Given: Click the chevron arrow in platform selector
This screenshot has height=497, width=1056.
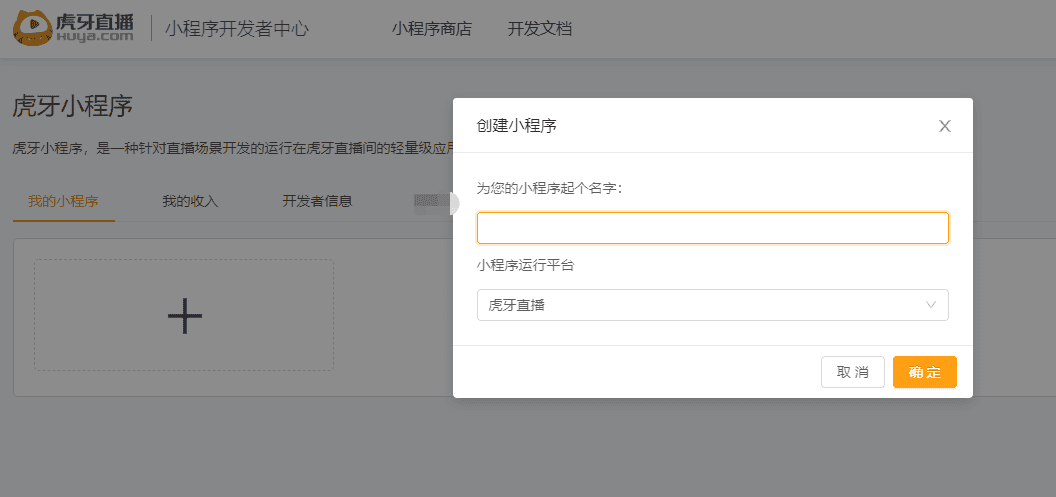Looking at the screenshot, I should point(931,305).
